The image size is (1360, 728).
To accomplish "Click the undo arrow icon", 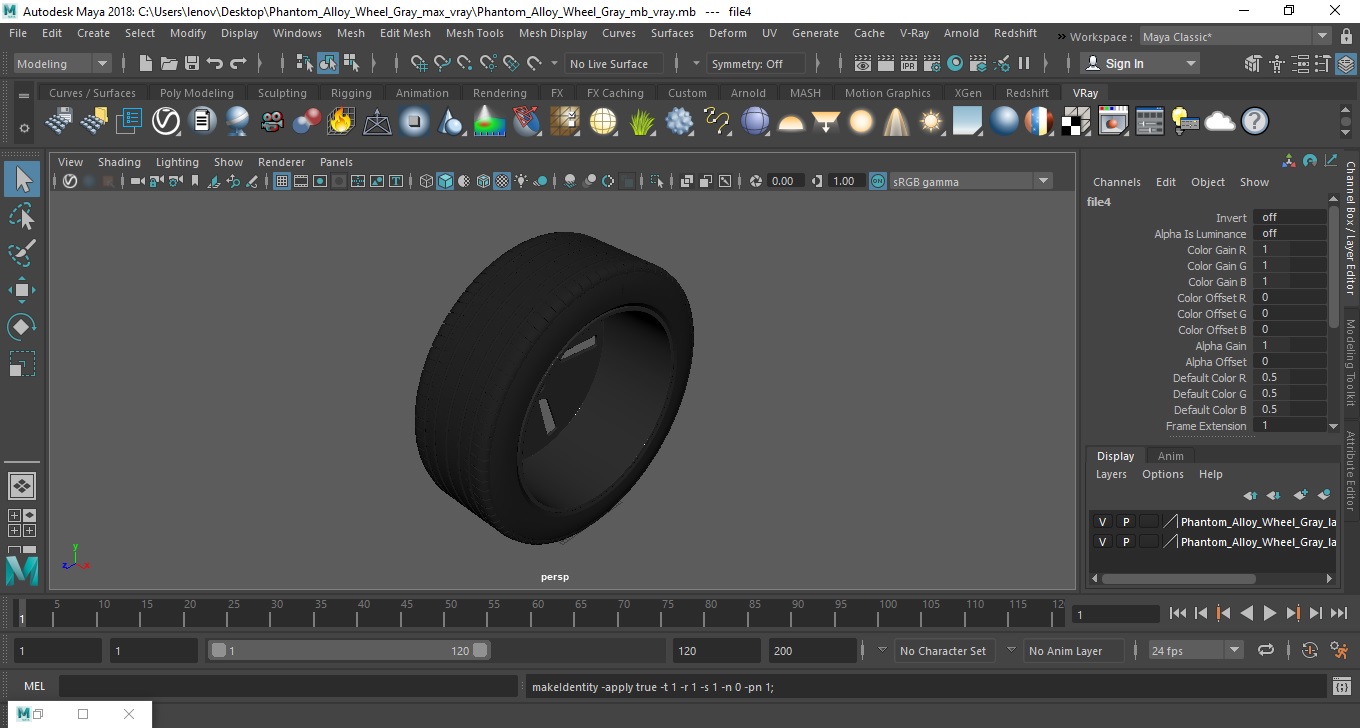I will [x=214, y=63].
